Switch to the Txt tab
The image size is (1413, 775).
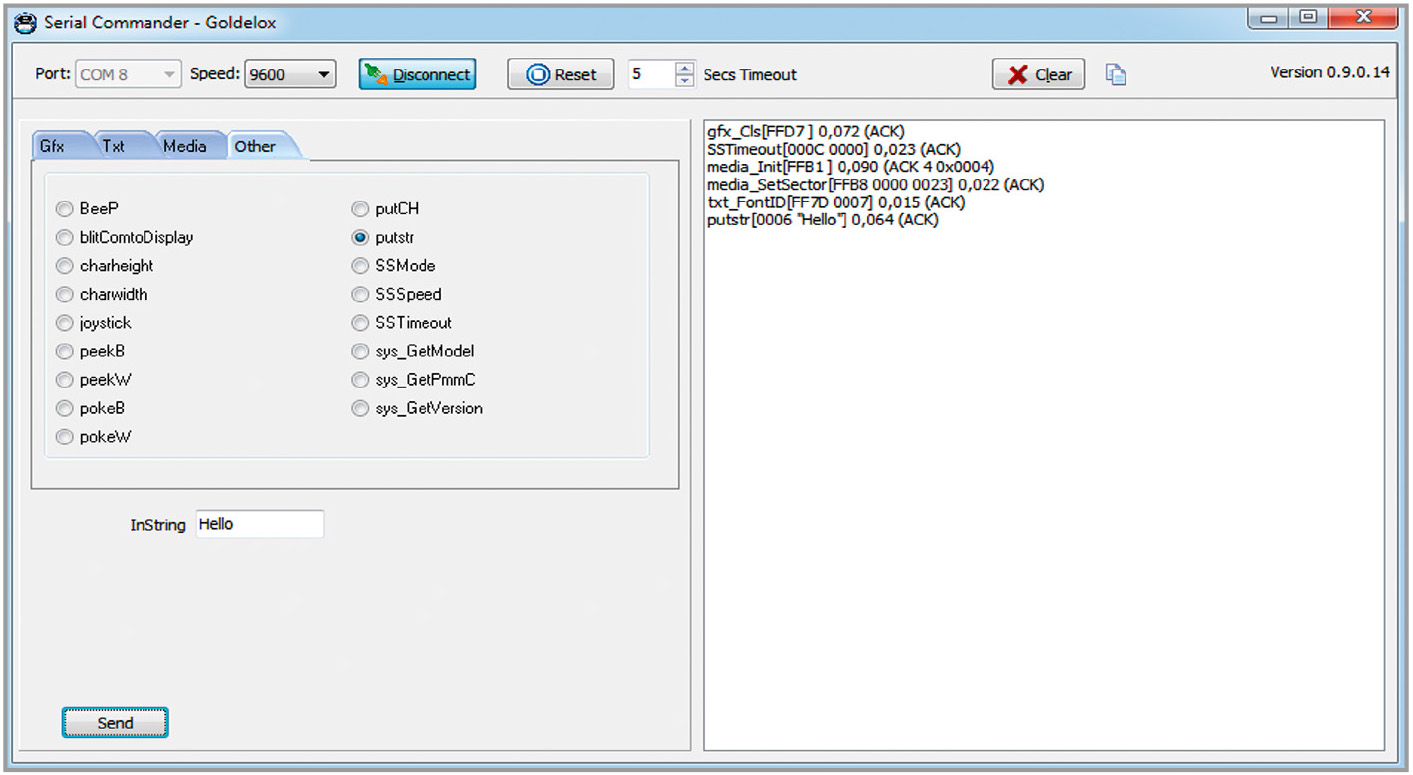tap(114, 146)
